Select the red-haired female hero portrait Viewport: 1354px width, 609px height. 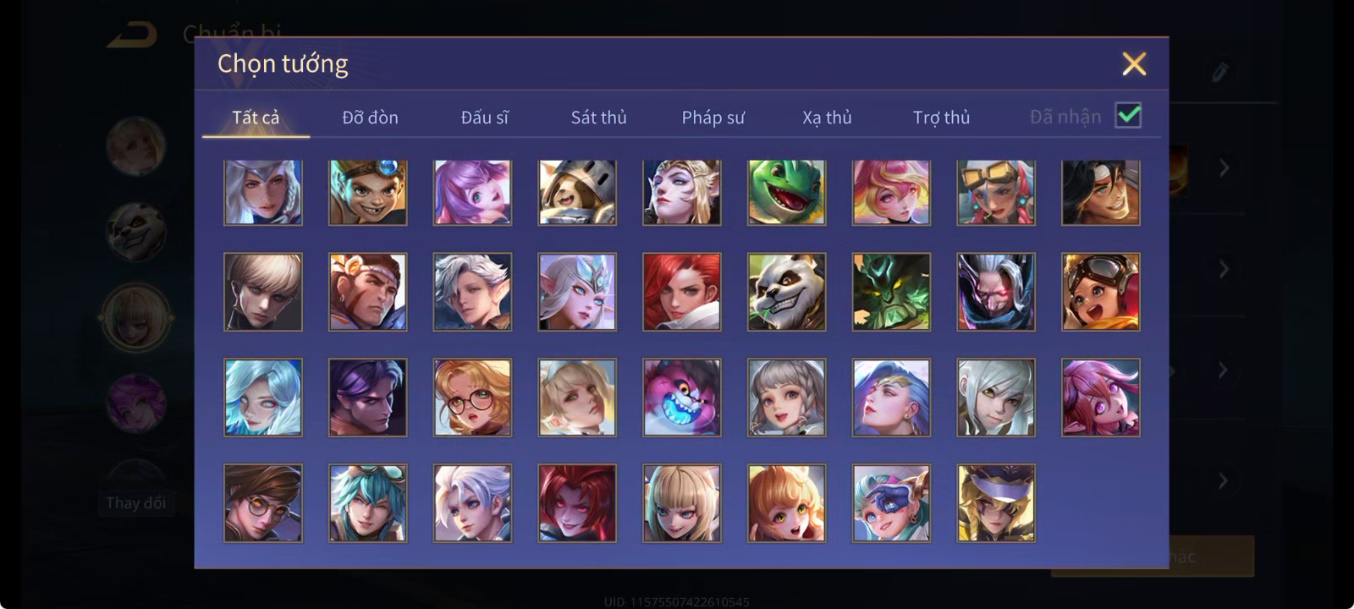pos(682,292)
